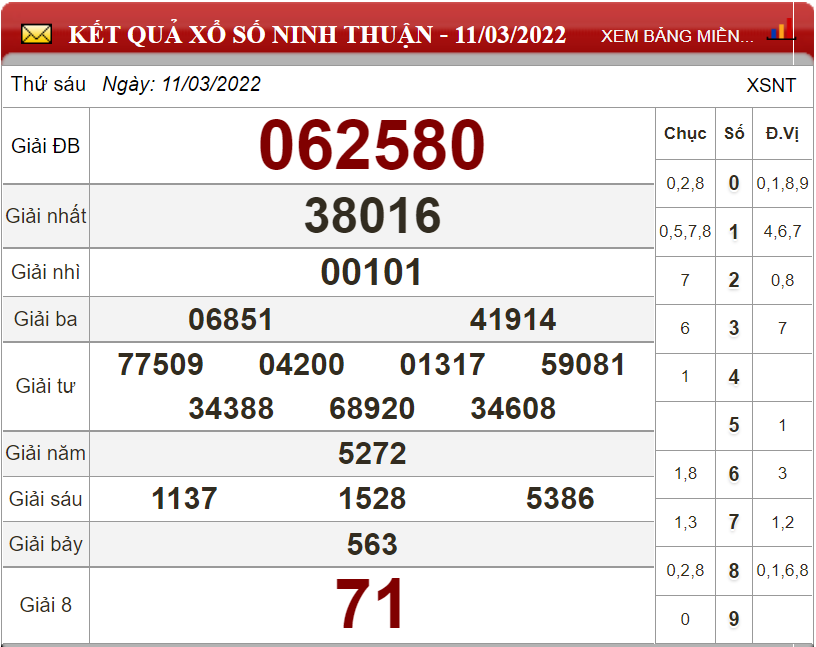Click third prize number 41914
Screen dimensions: 816x647
tap(513, 320)
